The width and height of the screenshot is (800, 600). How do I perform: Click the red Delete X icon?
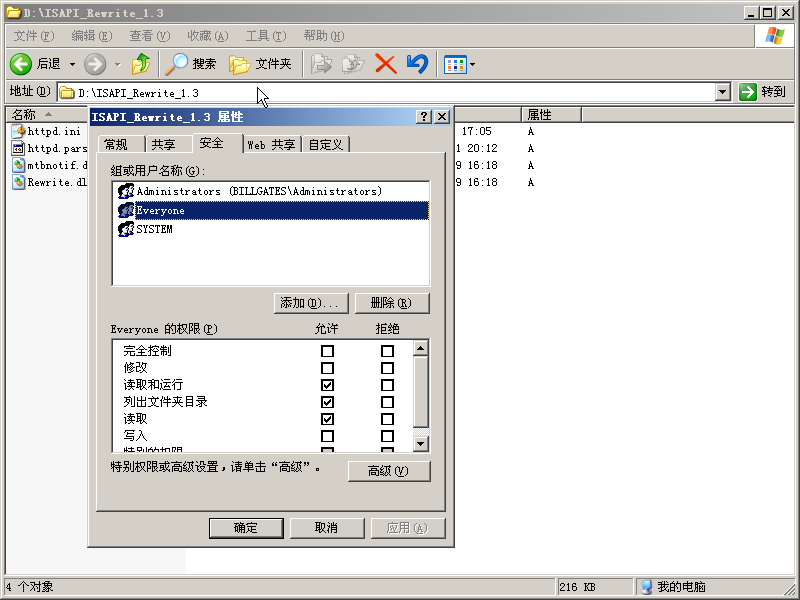point(386,64)
